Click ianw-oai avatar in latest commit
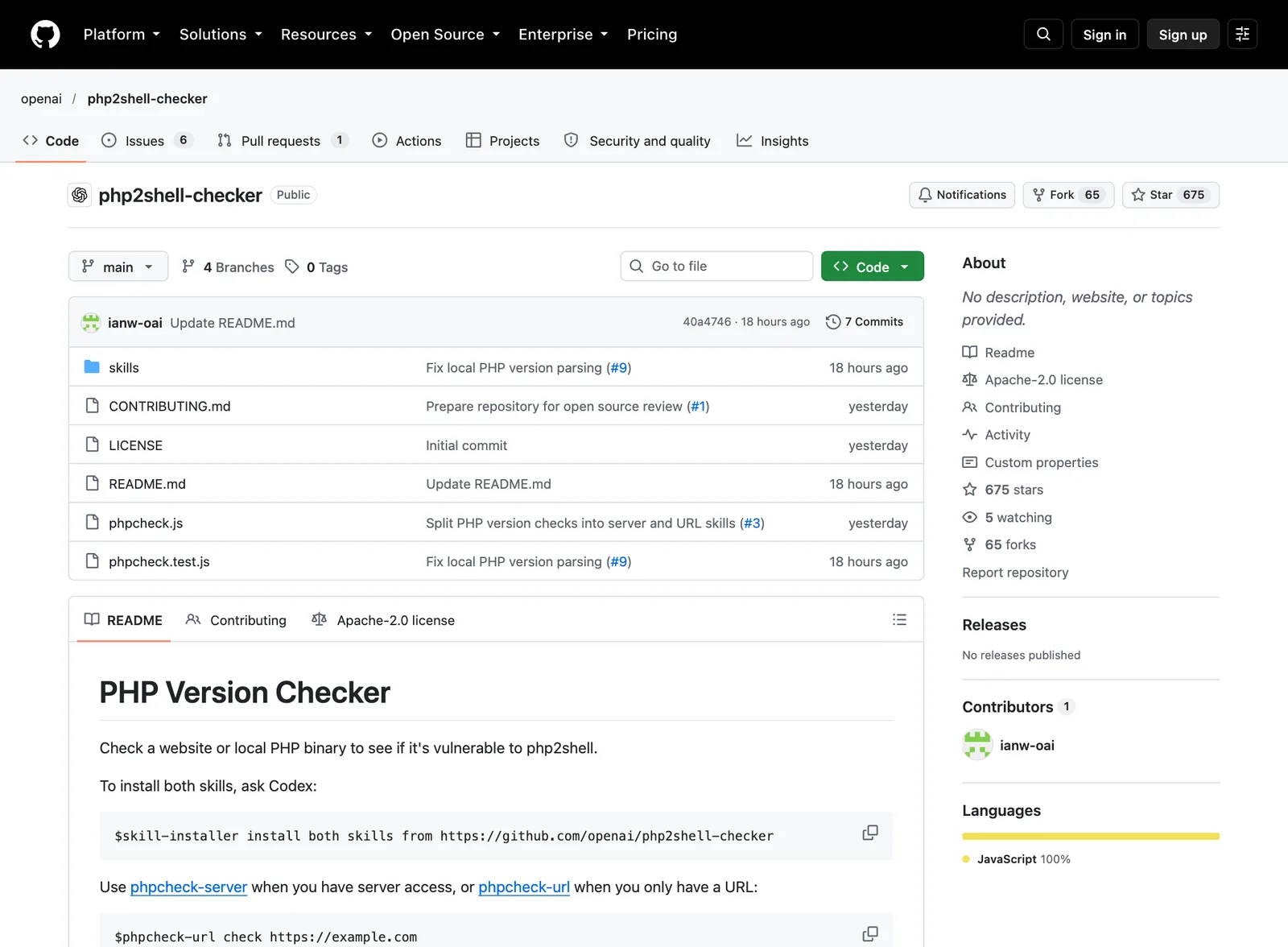The width and height of the screenshot is (1288, 947). click(91, 323)
